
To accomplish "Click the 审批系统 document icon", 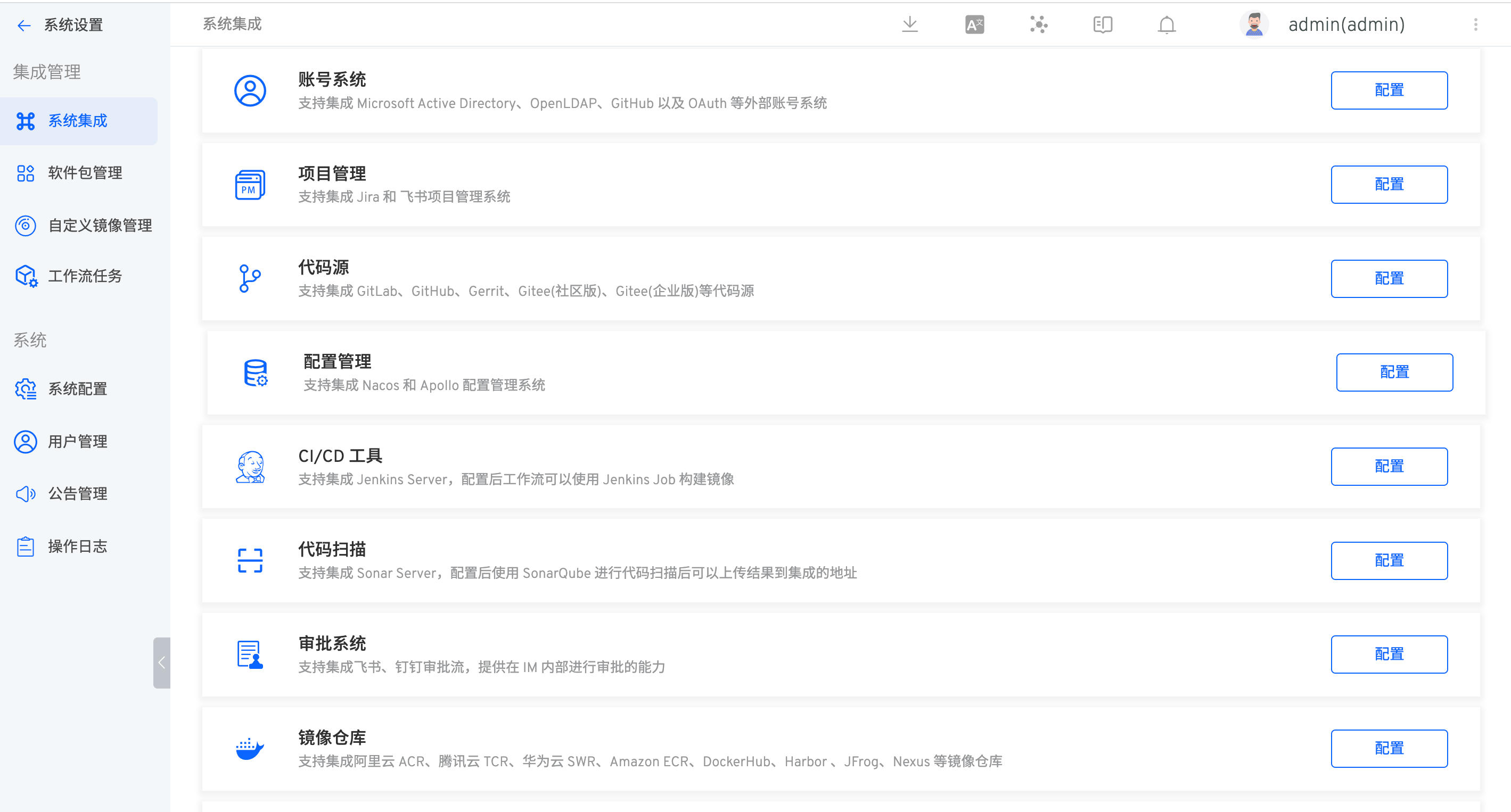I will click(250, 655).
